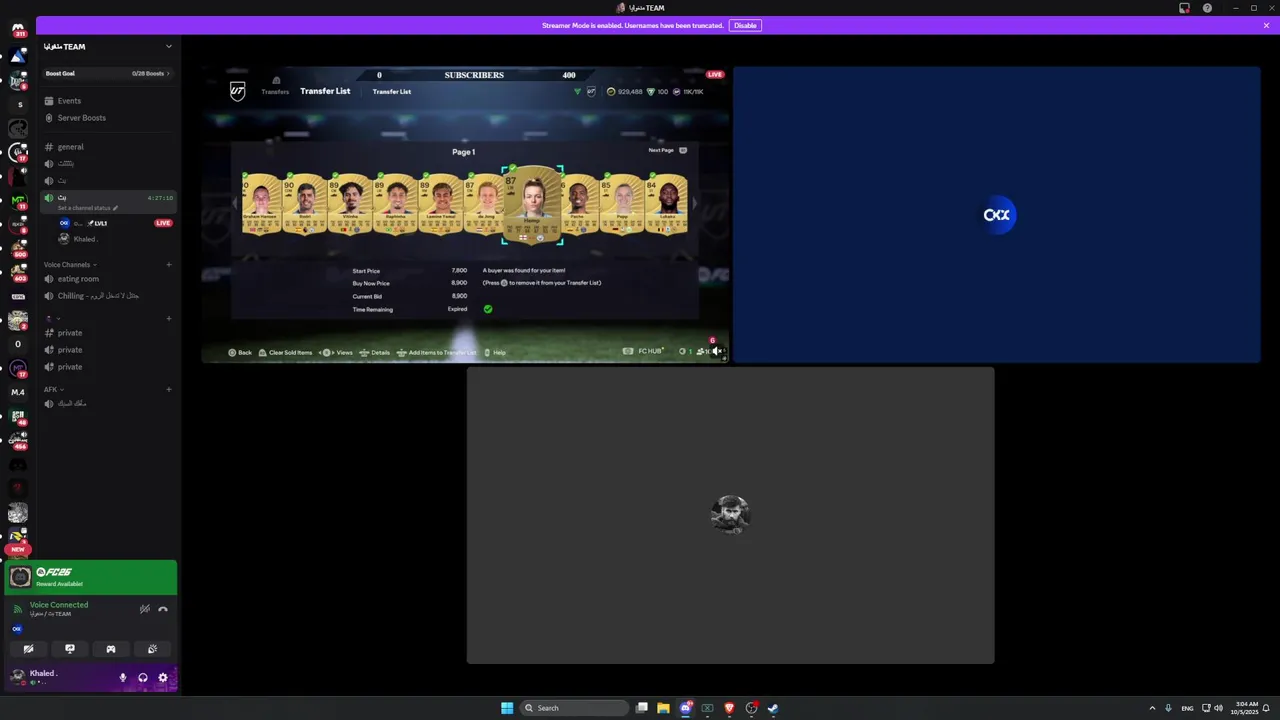Open the server icon with the NEW badge

[18, 538]
